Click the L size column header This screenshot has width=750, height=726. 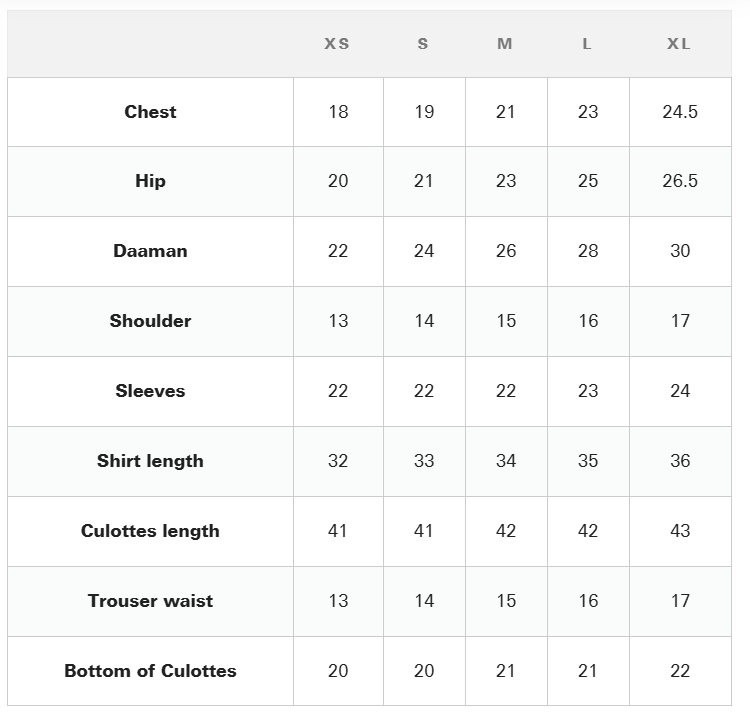[587, 44]
